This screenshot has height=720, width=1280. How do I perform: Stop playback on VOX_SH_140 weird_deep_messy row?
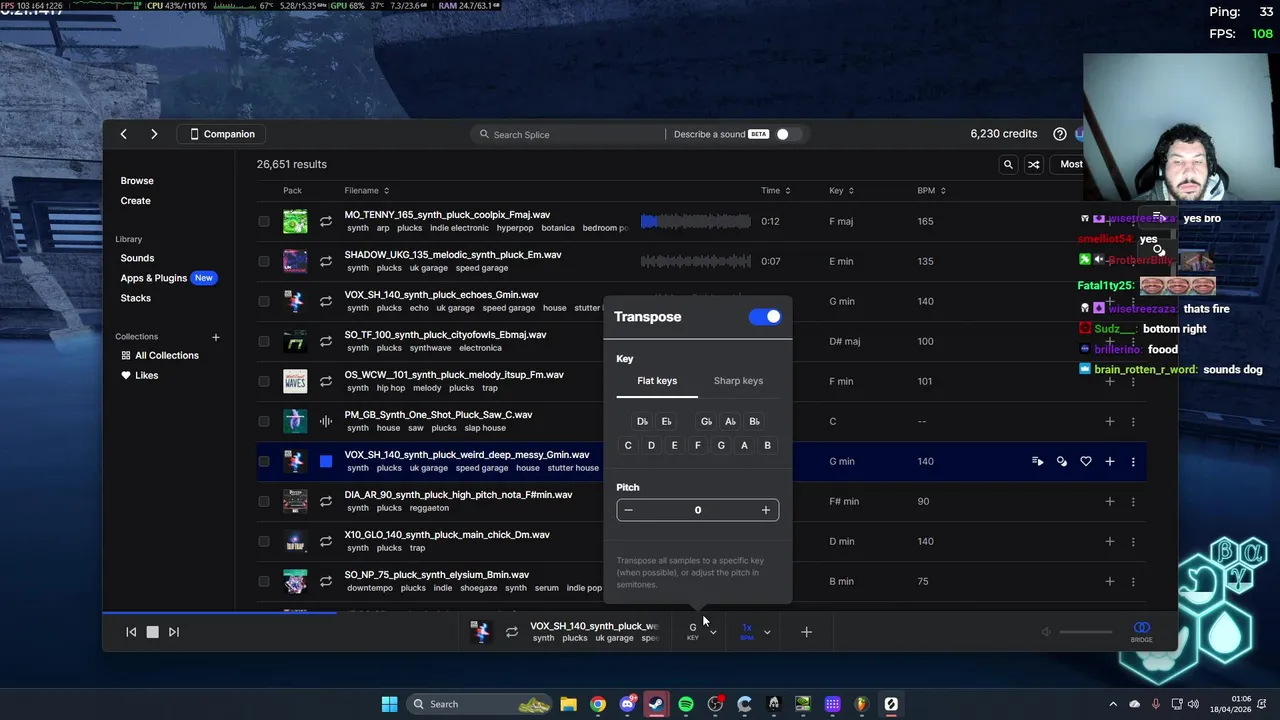(x=326, y=461)
